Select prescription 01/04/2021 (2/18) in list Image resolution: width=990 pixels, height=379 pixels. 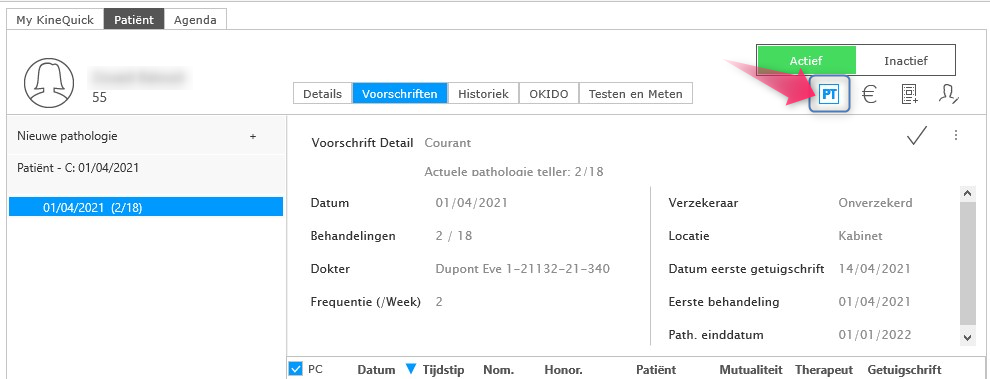click(146, 207)
